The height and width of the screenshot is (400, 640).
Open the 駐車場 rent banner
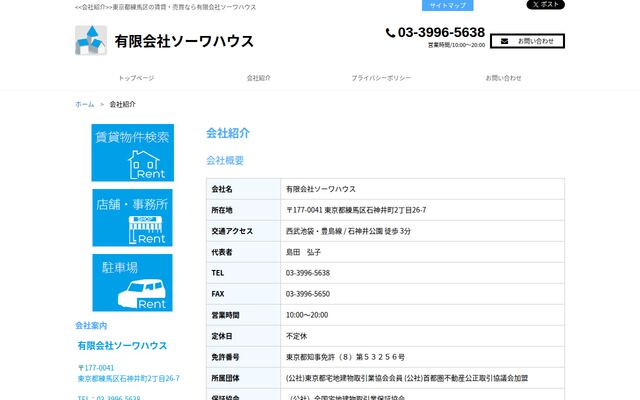click(133, 282)
